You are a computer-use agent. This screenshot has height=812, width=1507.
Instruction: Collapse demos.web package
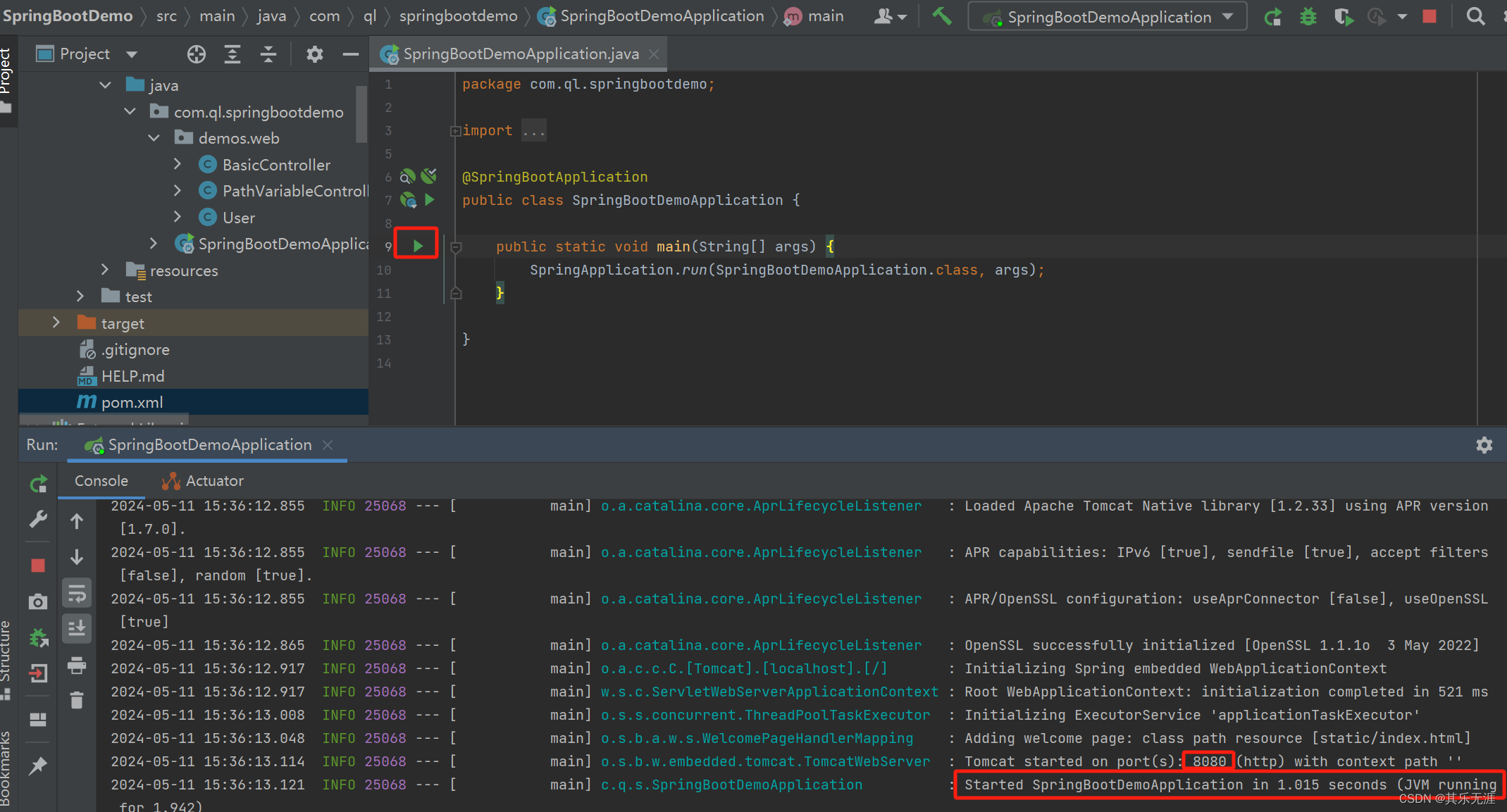(x=154, y=138)
